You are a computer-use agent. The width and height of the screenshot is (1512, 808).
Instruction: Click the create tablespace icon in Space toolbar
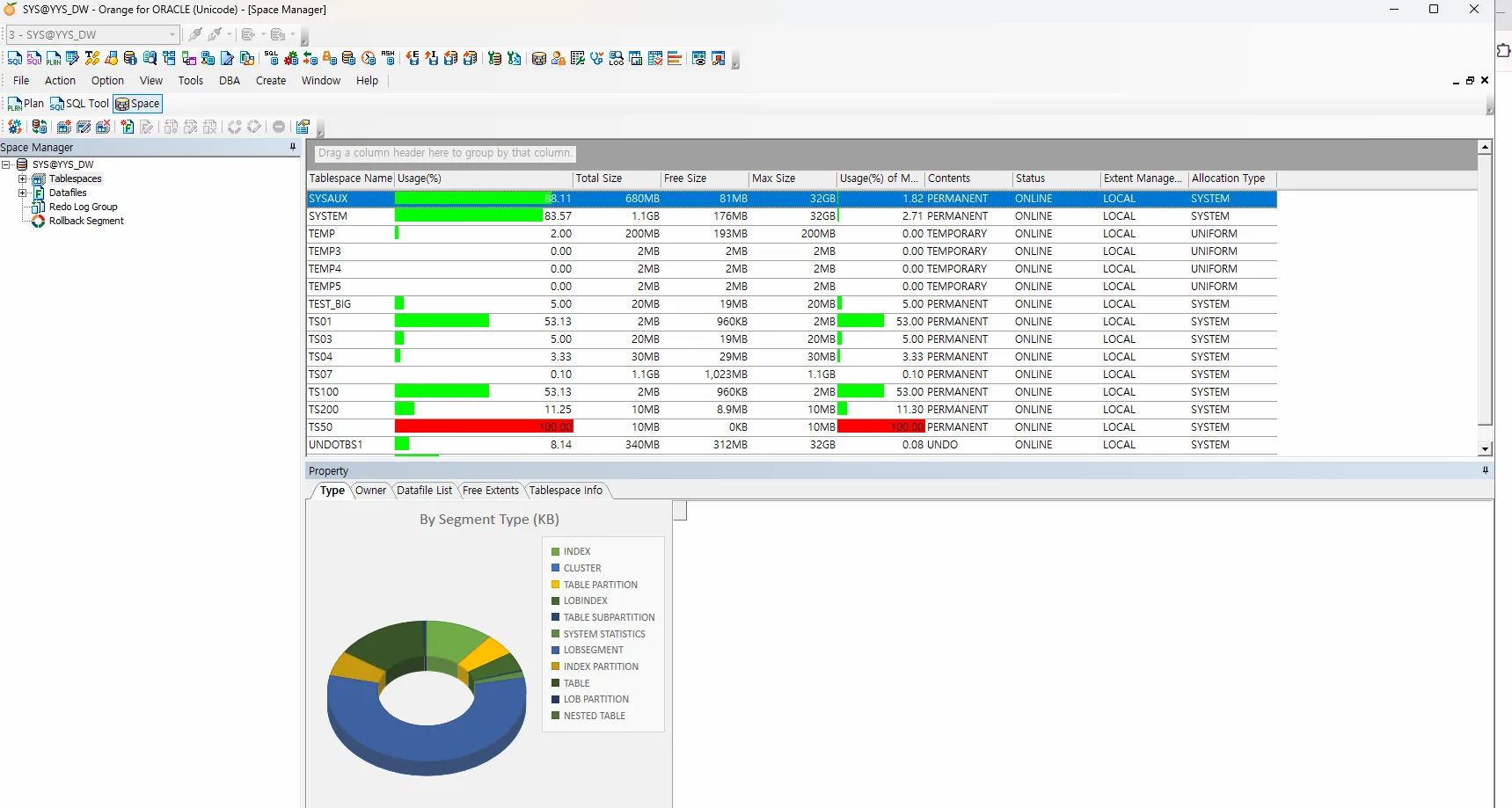(x=64, y=127)
